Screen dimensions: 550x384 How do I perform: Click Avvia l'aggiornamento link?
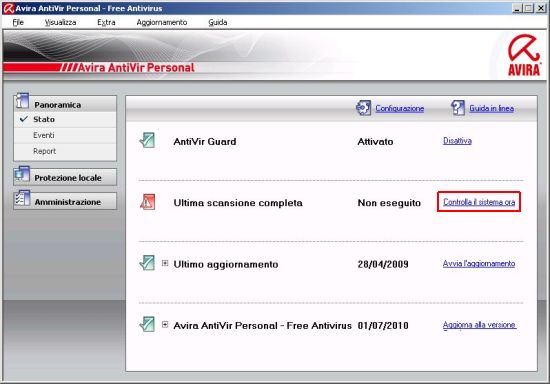(x=479, y=264)
